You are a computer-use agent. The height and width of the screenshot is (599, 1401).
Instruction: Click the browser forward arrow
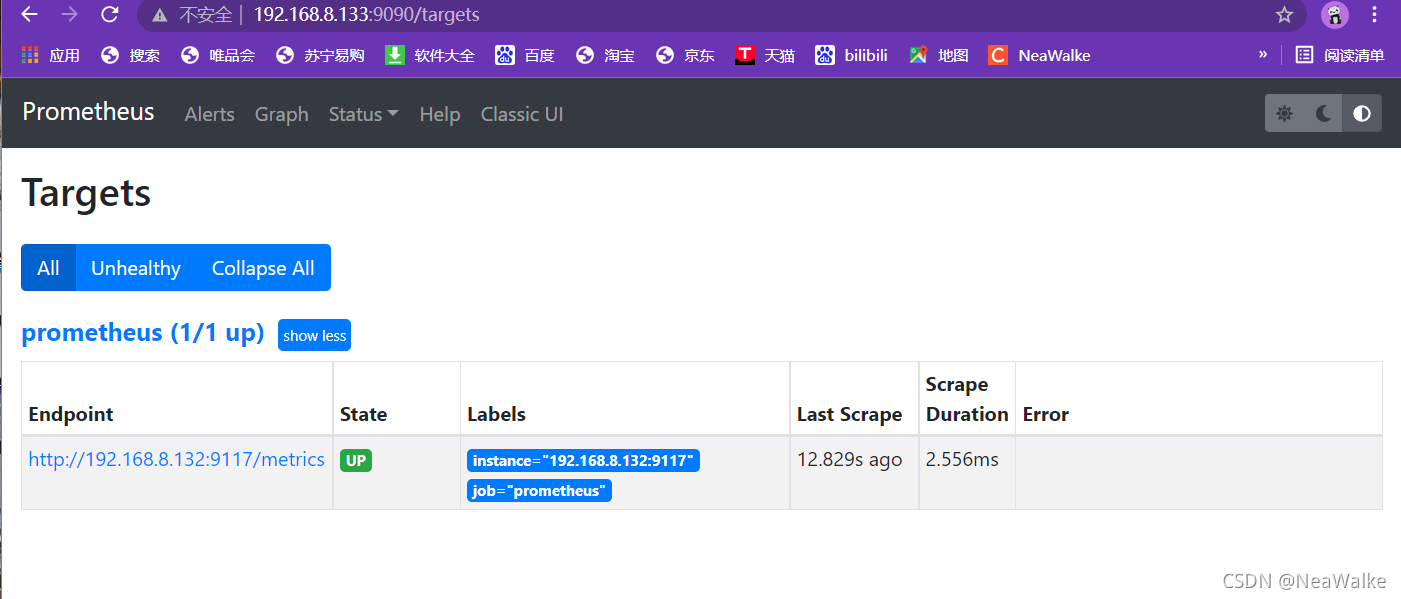(x=69, y=15)
